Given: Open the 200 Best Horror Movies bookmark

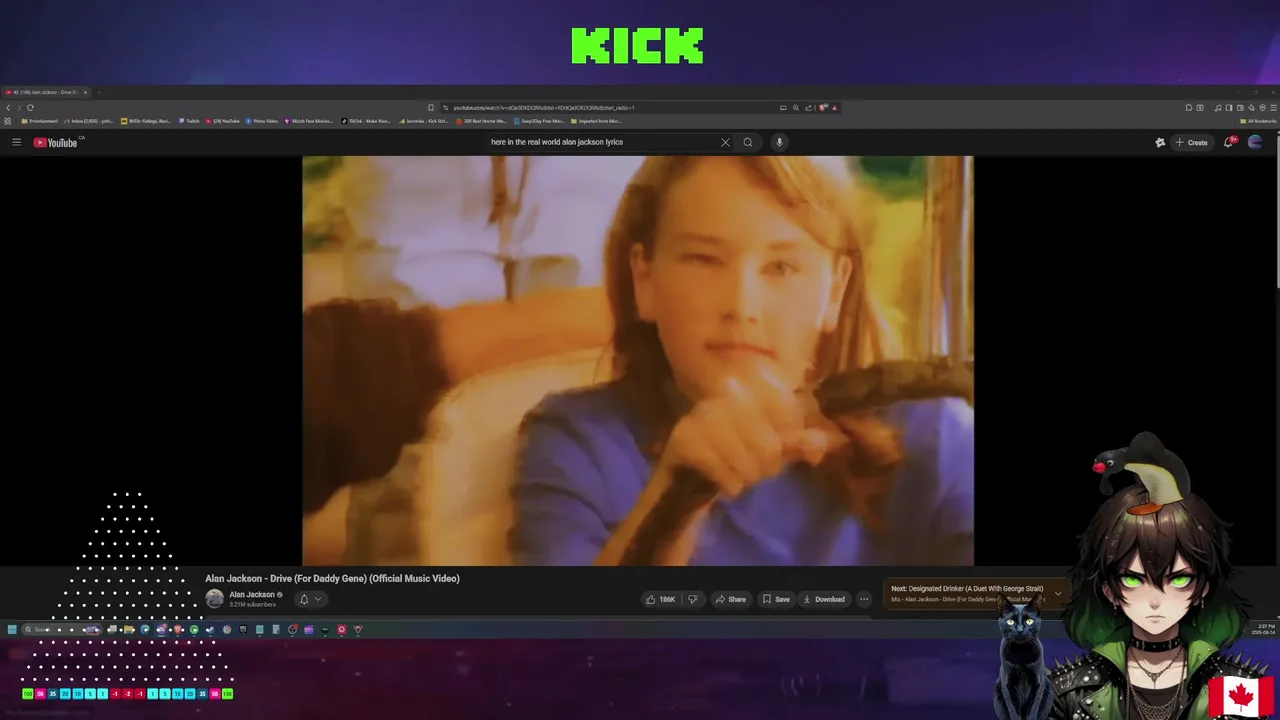Looking at the screenshot, I should 481,121.
